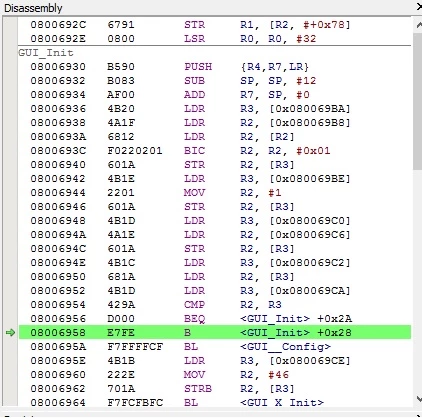Screen dimensions: 422x418
Task: Click opcode F7FFFFCF
Action: coord(135,347)
